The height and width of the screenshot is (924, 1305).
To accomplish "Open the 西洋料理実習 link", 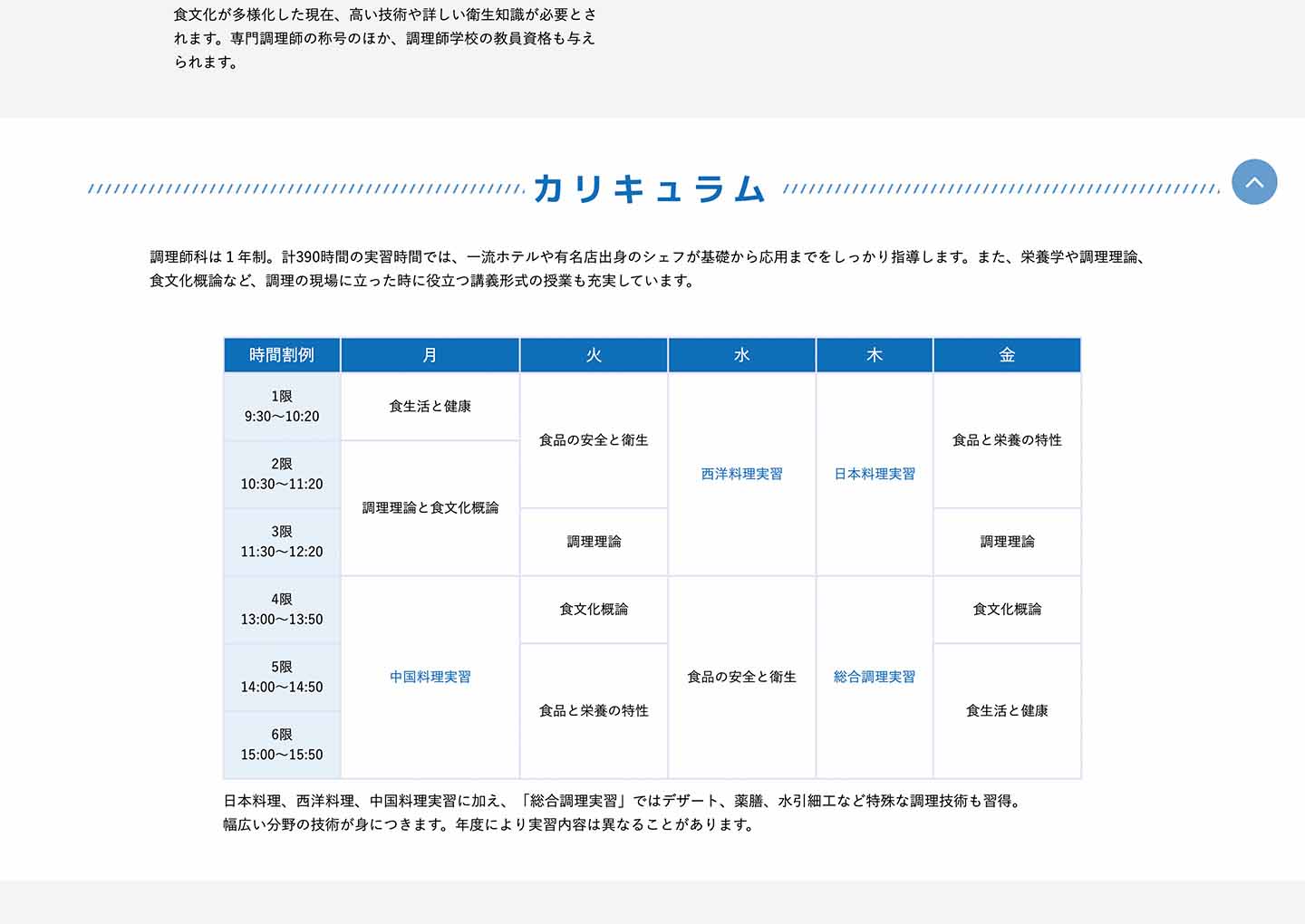I will [741, 474].
